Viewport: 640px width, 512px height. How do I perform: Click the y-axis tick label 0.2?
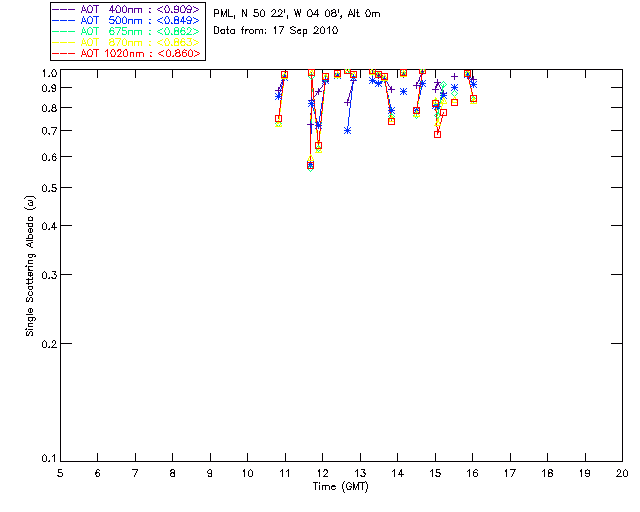click(x=49, y=344)
